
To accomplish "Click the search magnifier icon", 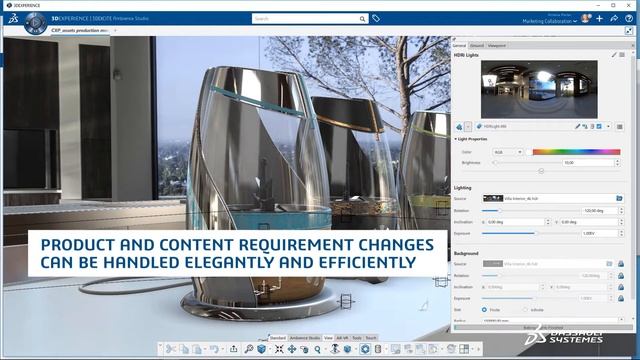I will pyautogui.click(x=362, y=19).
